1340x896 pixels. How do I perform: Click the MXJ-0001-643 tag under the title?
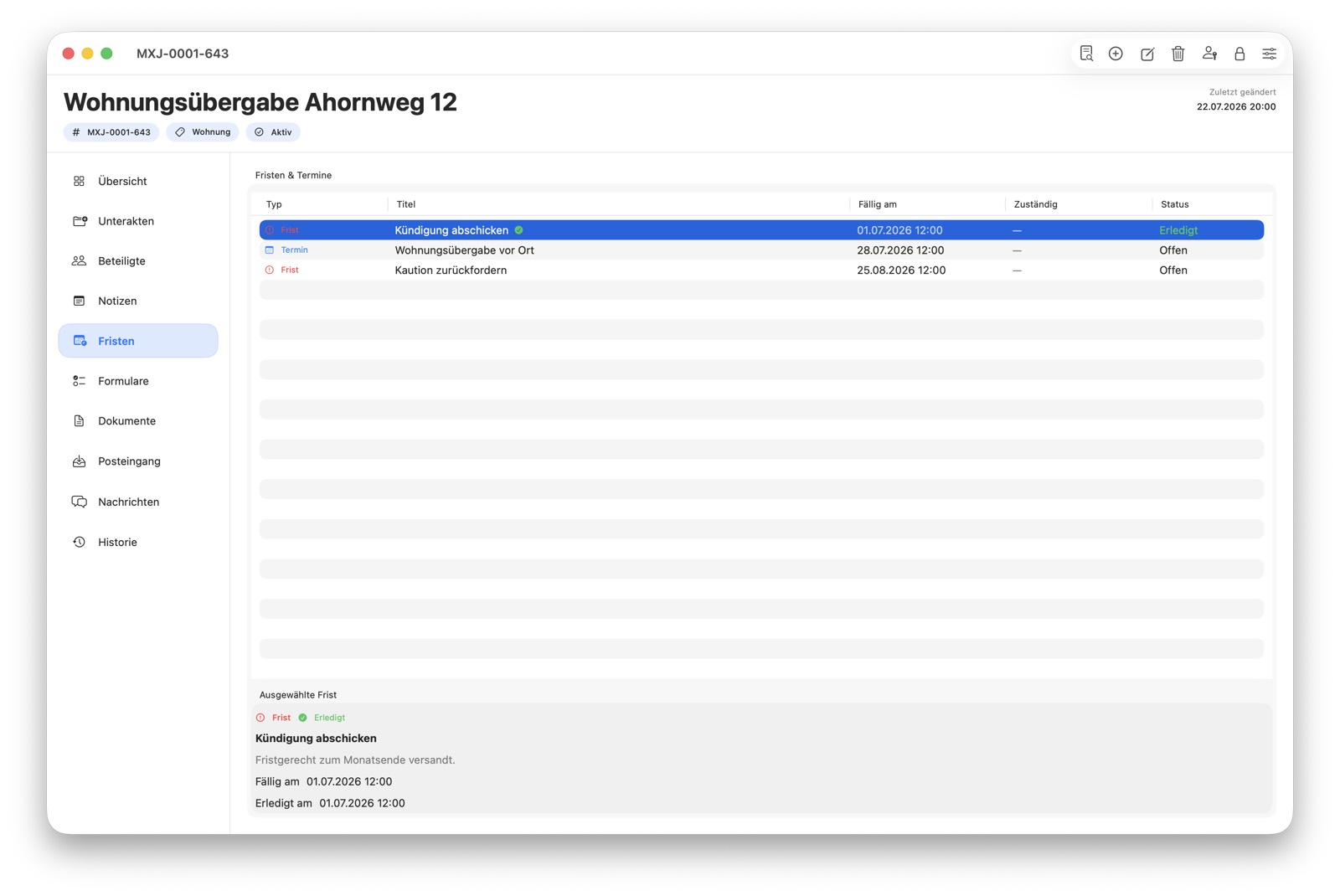pos(111,132)
